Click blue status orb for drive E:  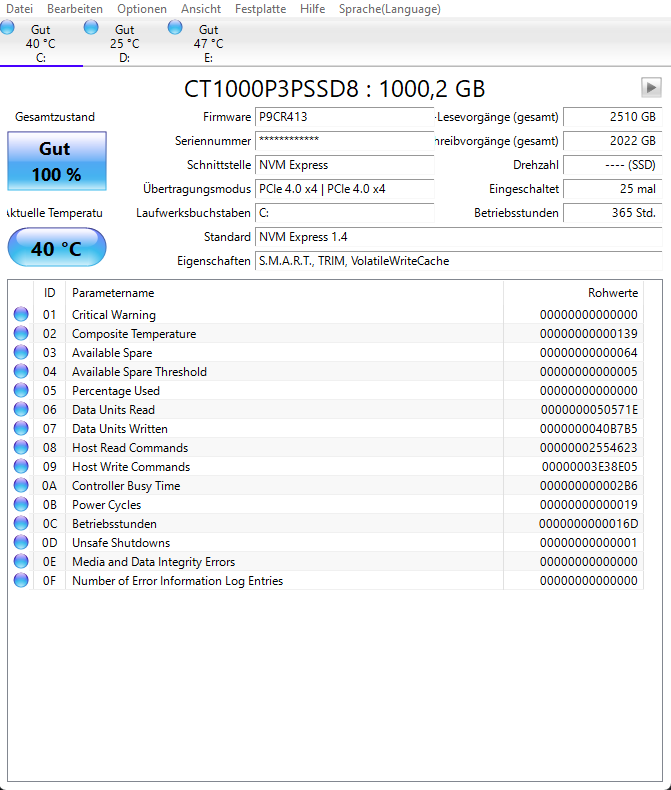tap(175, 27)
